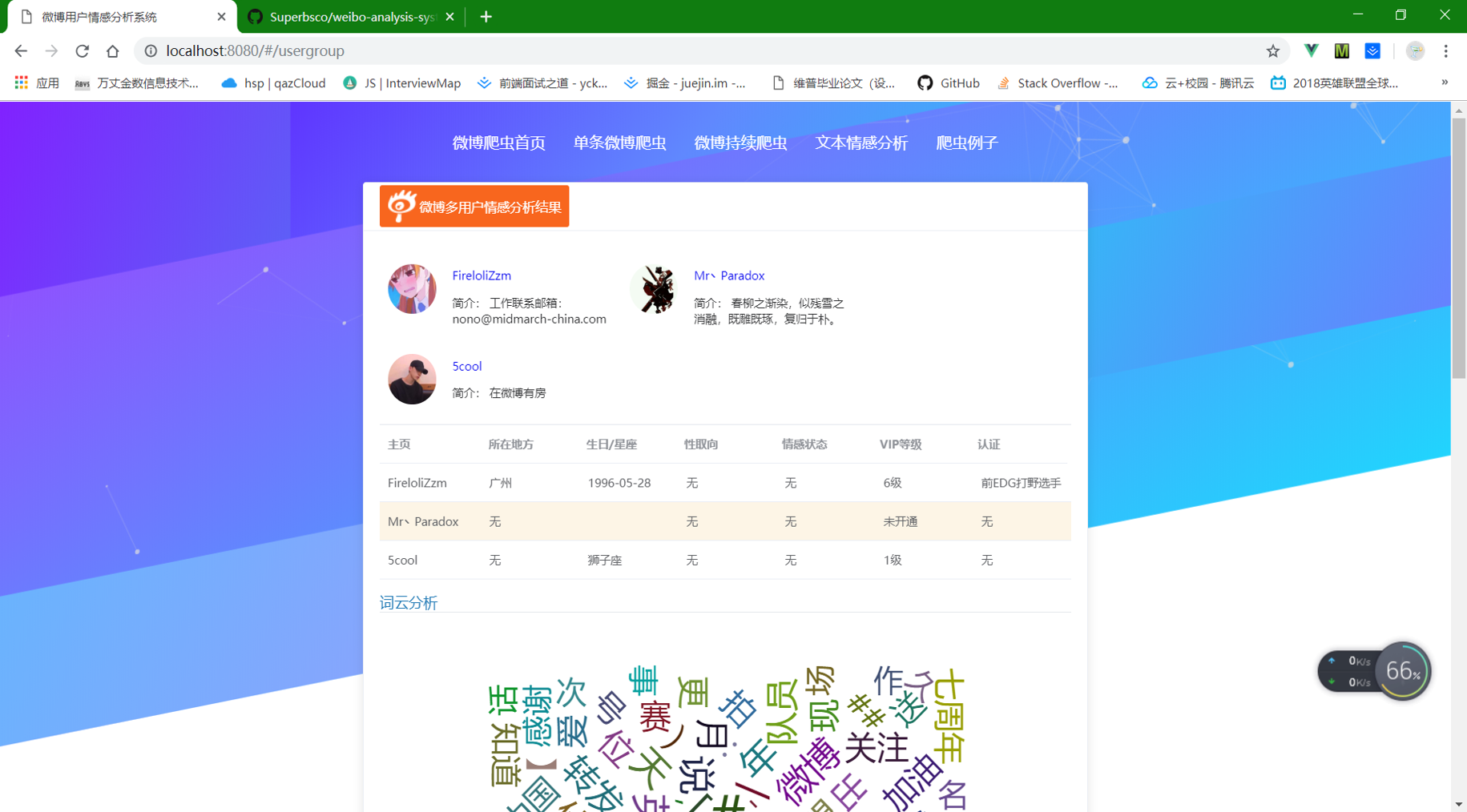
Task: Close the 微博用户情感分析系统 tab
Action: [222, 17]
